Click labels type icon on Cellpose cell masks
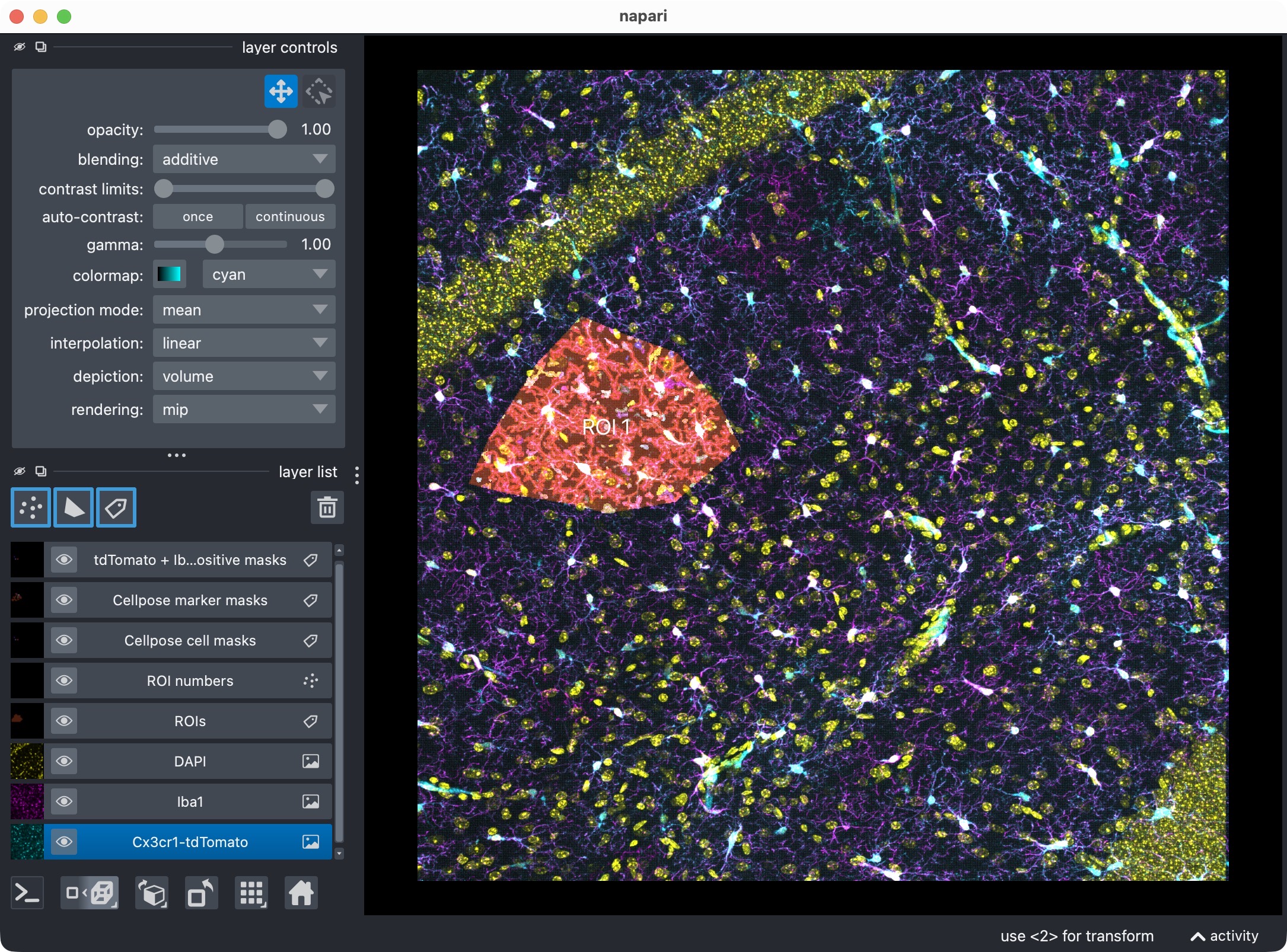Viewport: 1287px width, 952px height. 310,641
